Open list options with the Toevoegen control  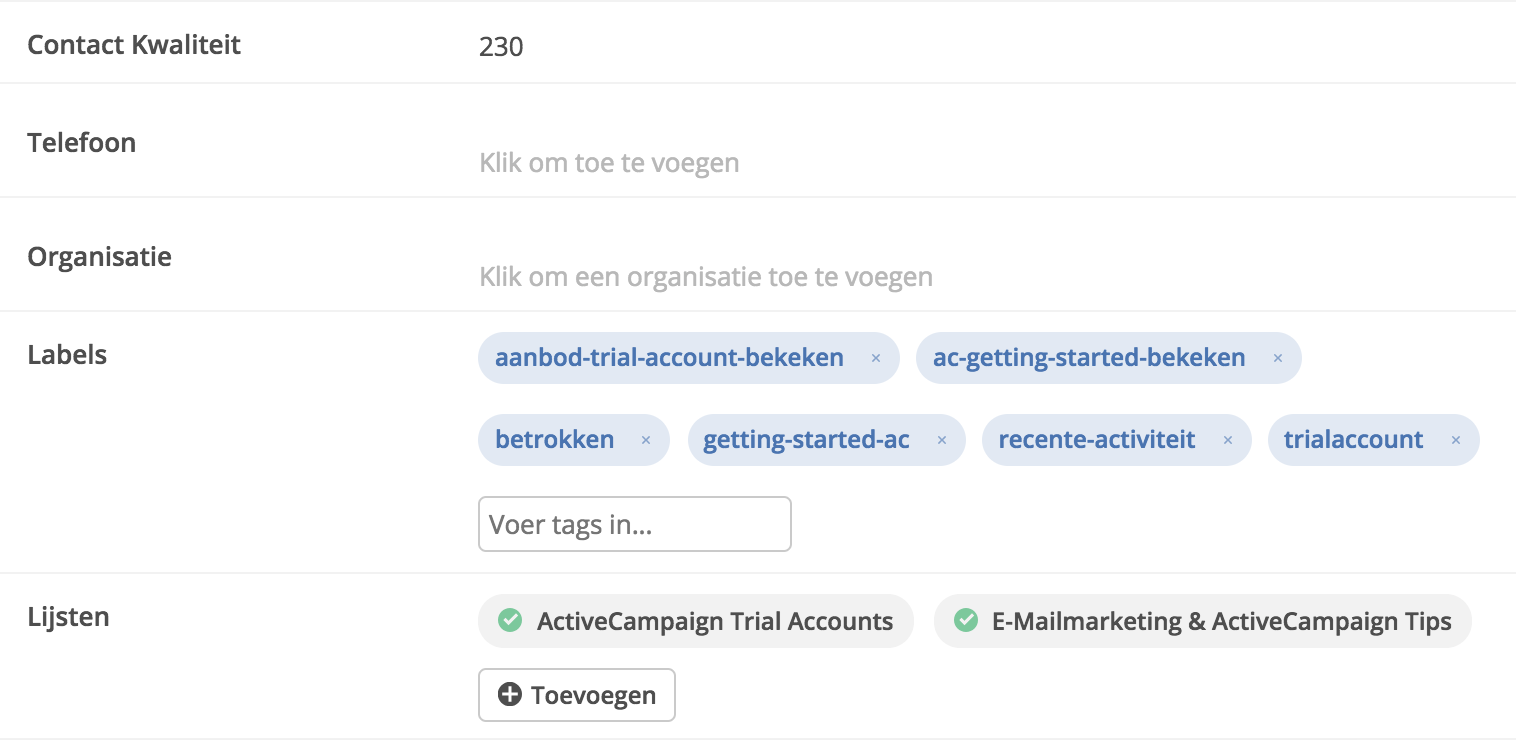pyautogui.click(x=576, y=694)
